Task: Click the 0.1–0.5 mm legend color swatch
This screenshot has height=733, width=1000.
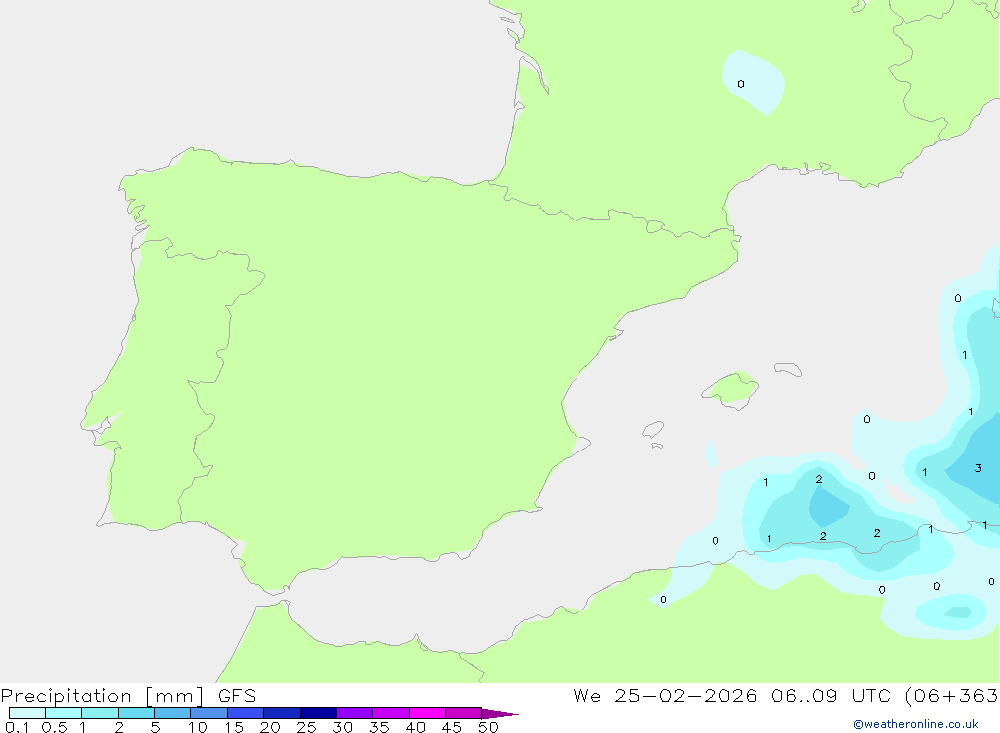Action: [x=27, y=713]
